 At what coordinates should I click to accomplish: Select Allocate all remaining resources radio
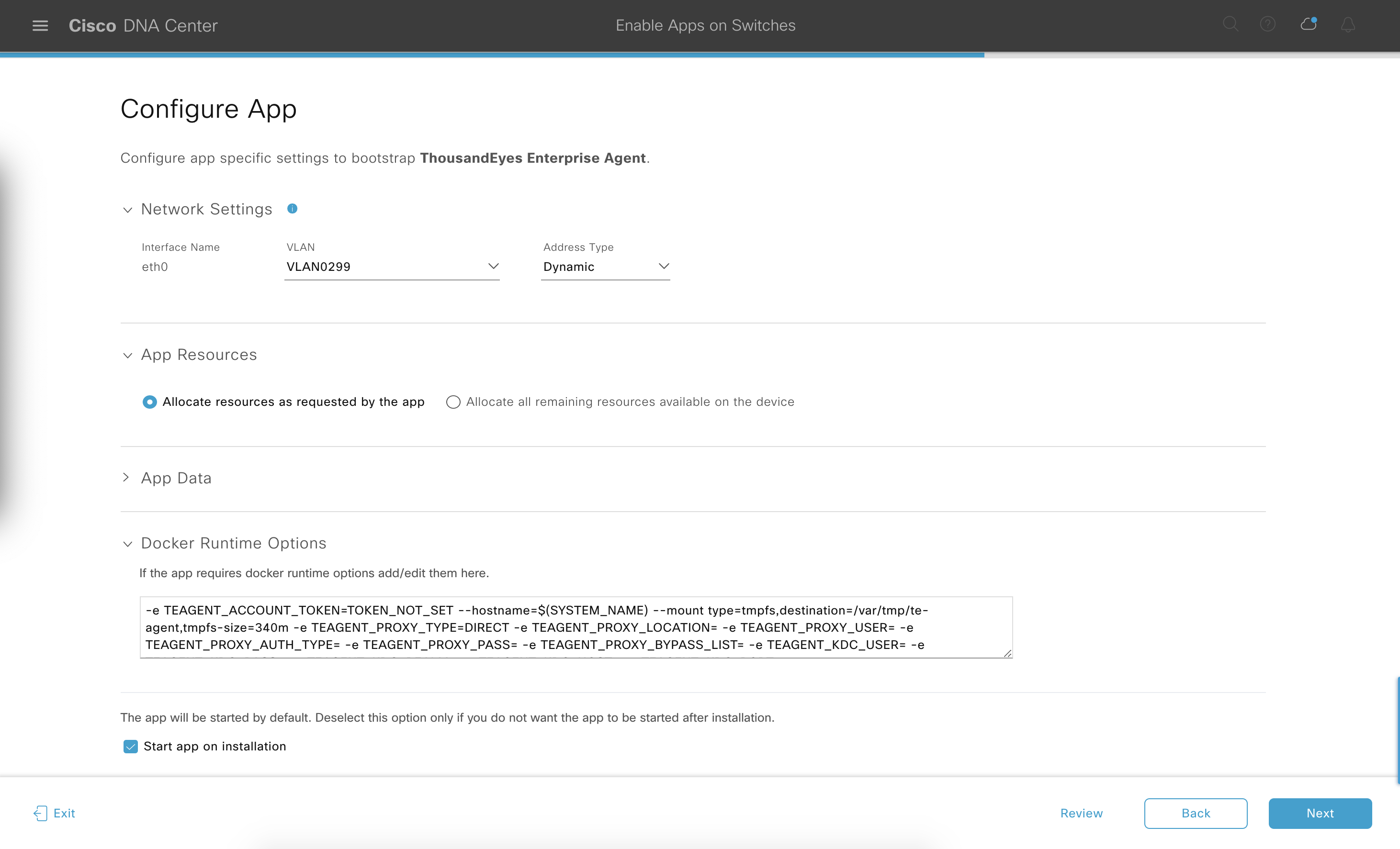453,402
